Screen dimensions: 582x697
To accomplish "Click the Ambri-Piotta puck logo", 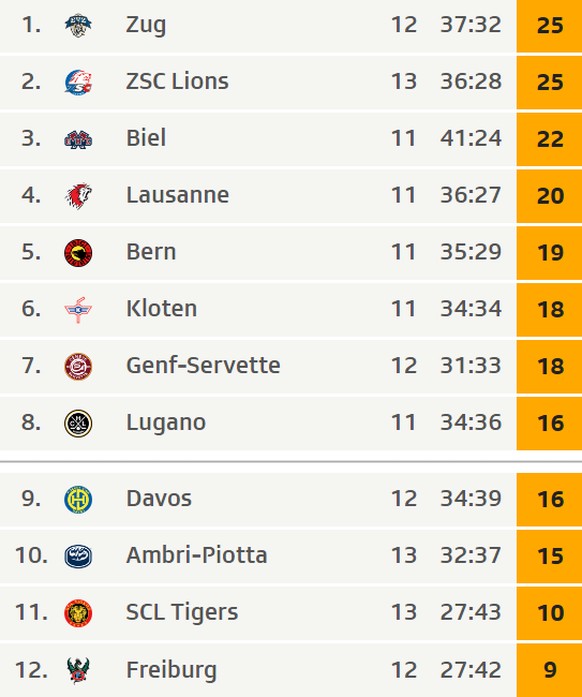I will point(78,556).
